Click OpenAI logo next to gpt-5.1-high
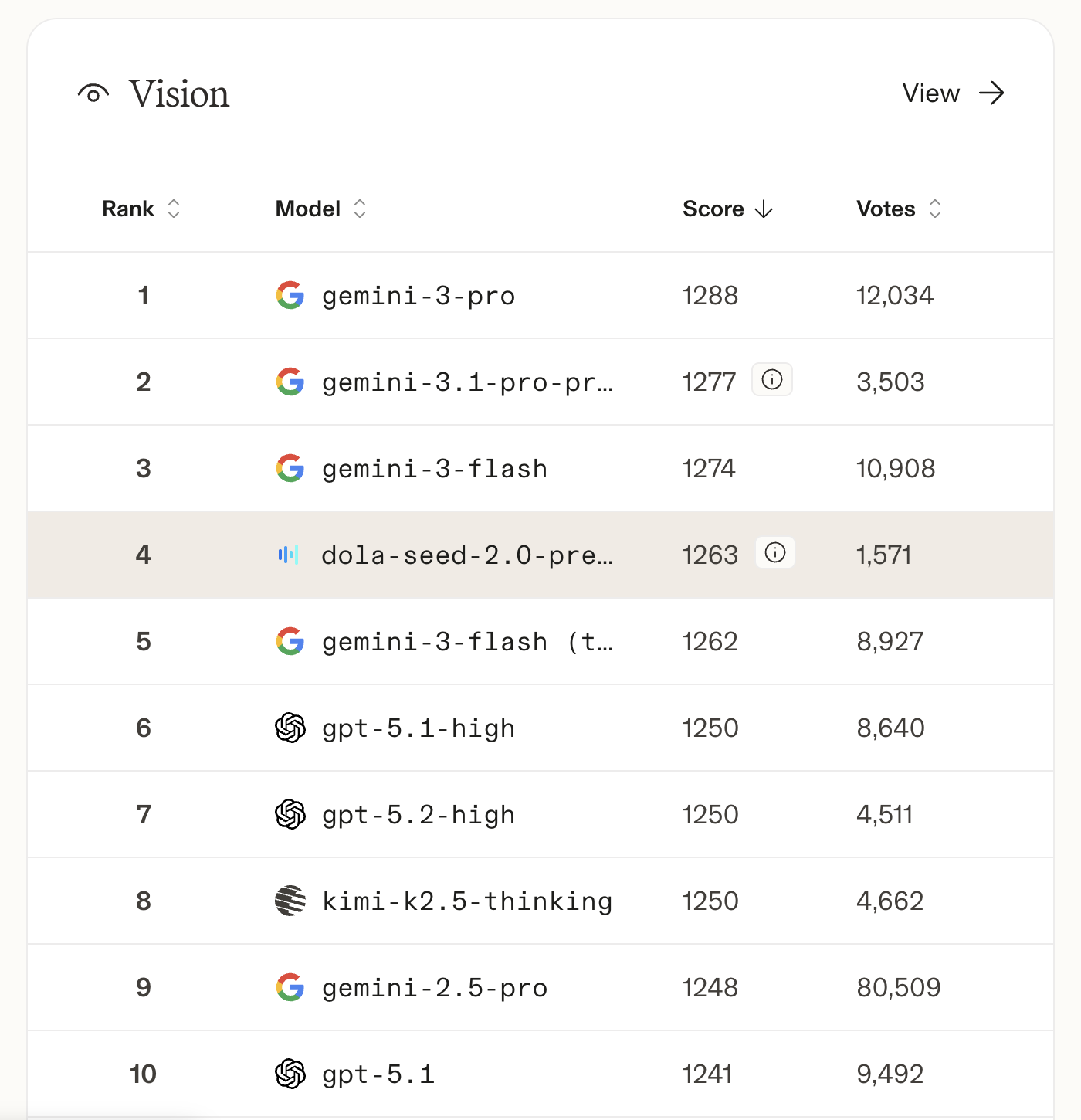The width and height of the screenshot is (1081, 1120). (290, 728)
